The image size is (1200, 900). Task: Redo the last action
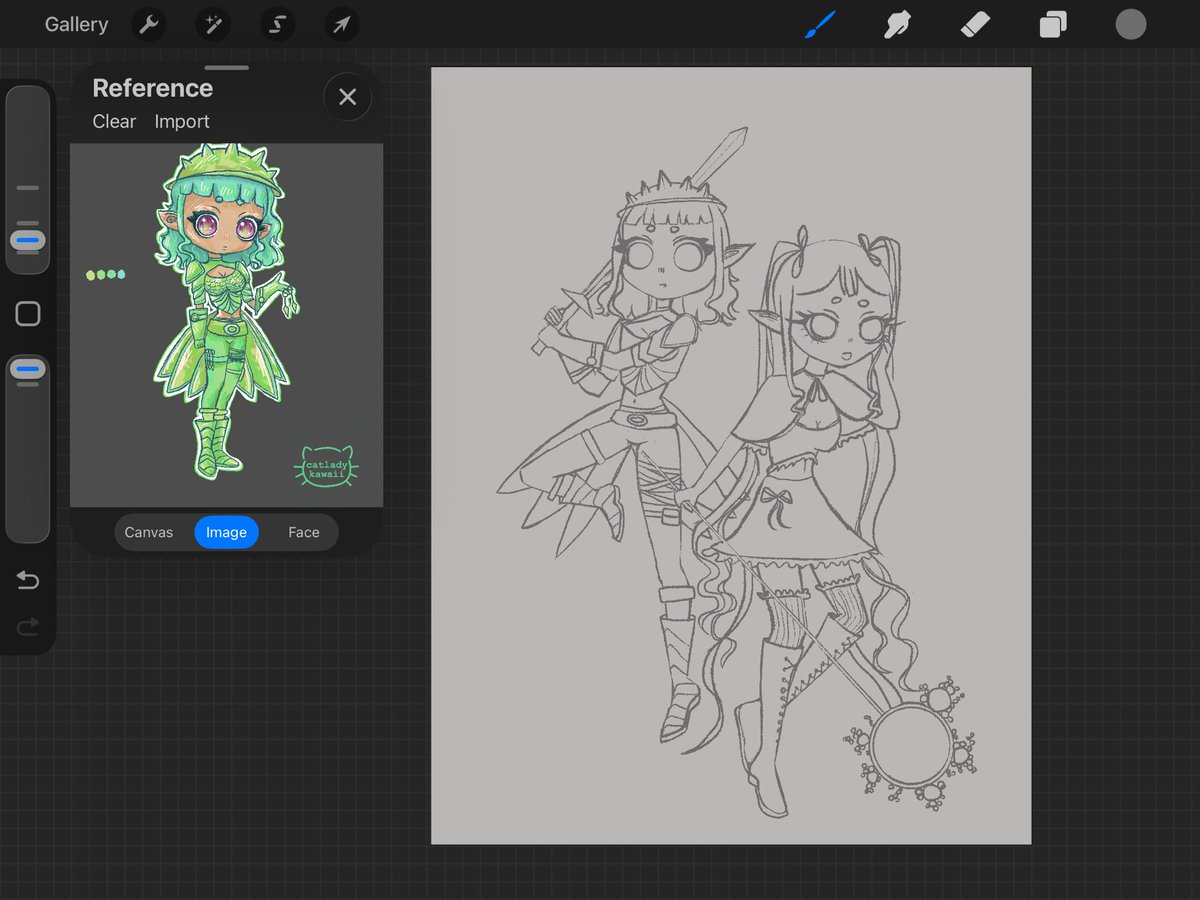point(28,626)
